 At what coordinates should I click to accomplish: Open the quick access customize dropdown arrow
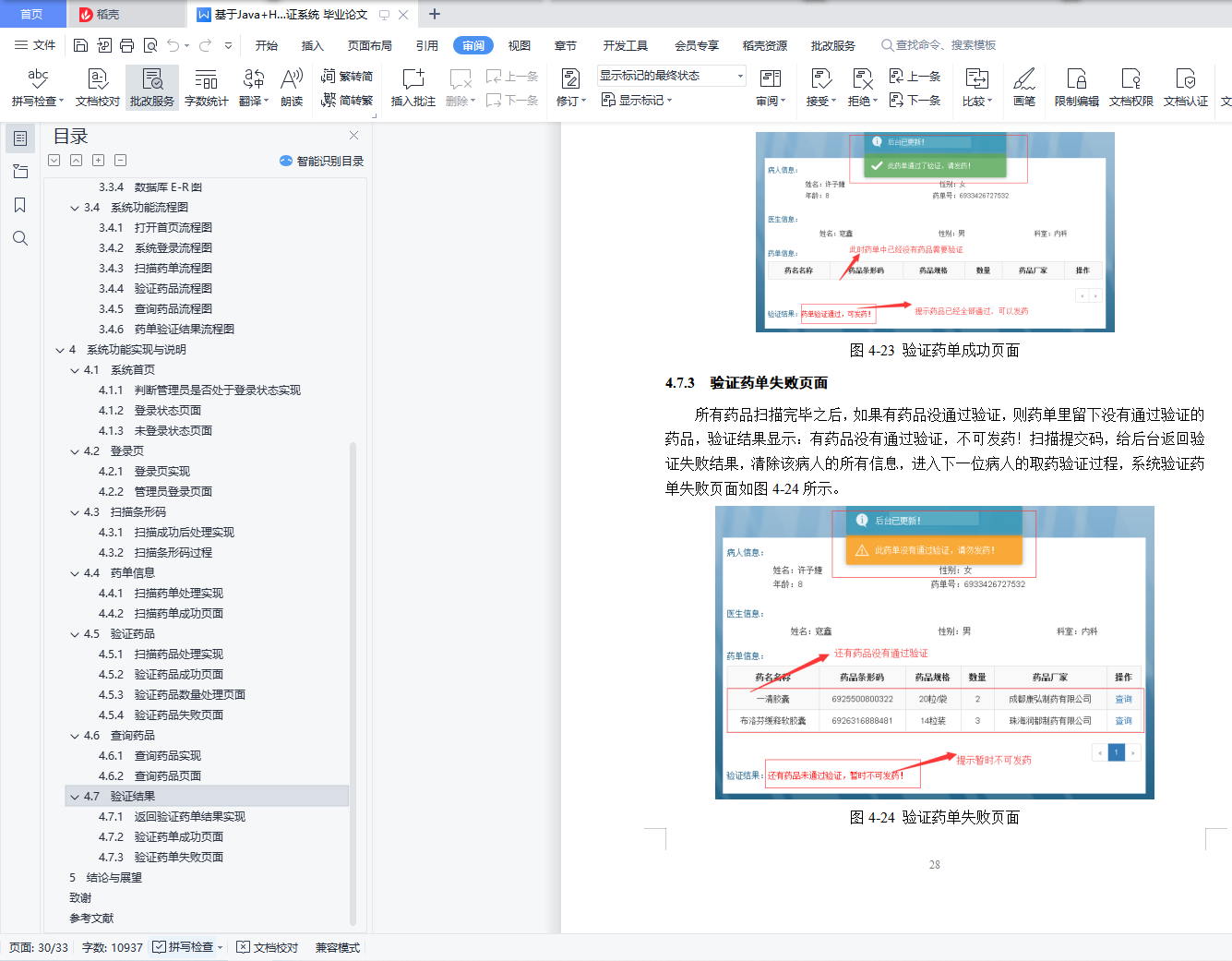pyautogui.click(x=229, y=45)
